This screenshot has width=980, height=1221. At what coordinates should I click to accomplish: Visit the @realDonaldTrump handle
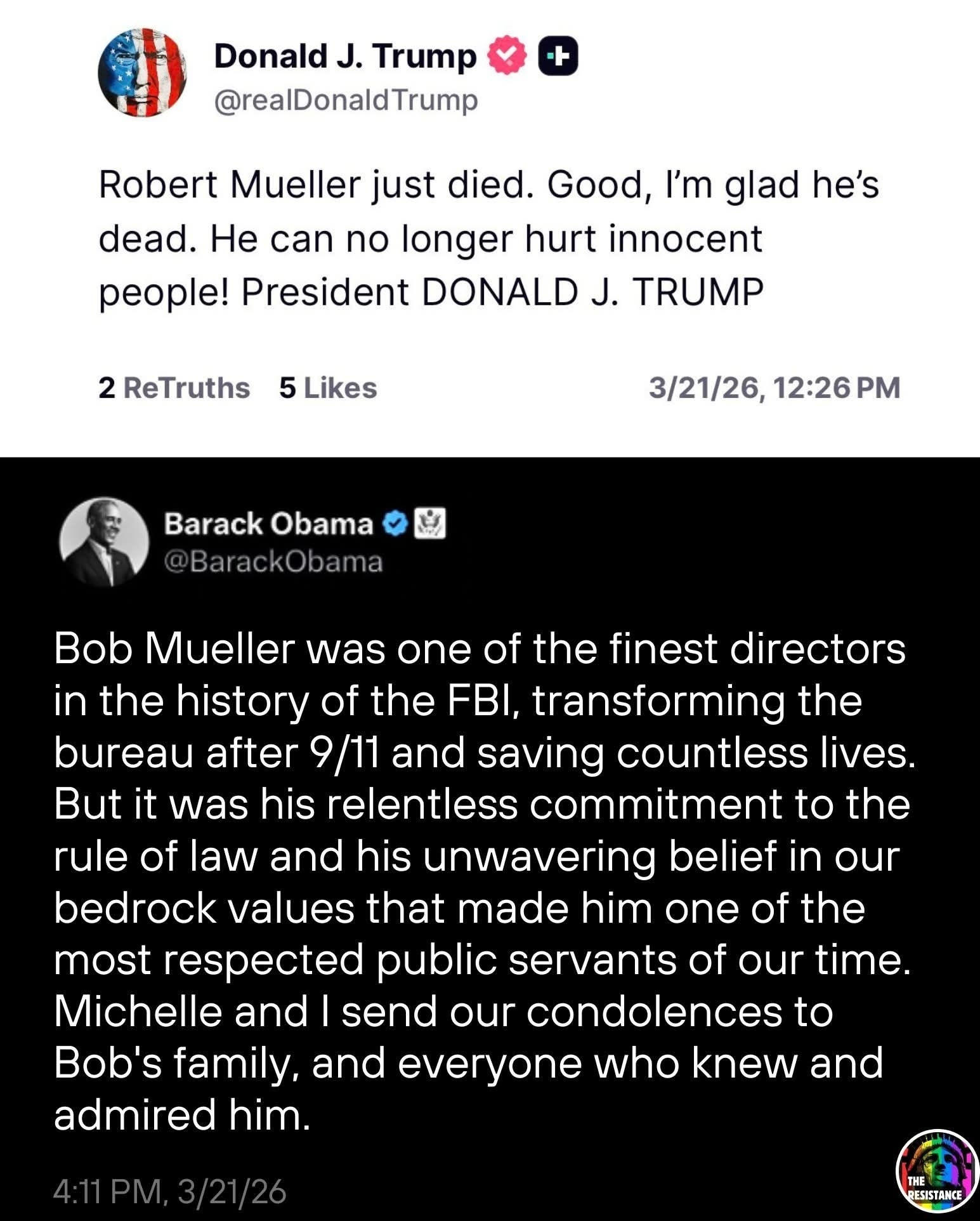point(346,100)
